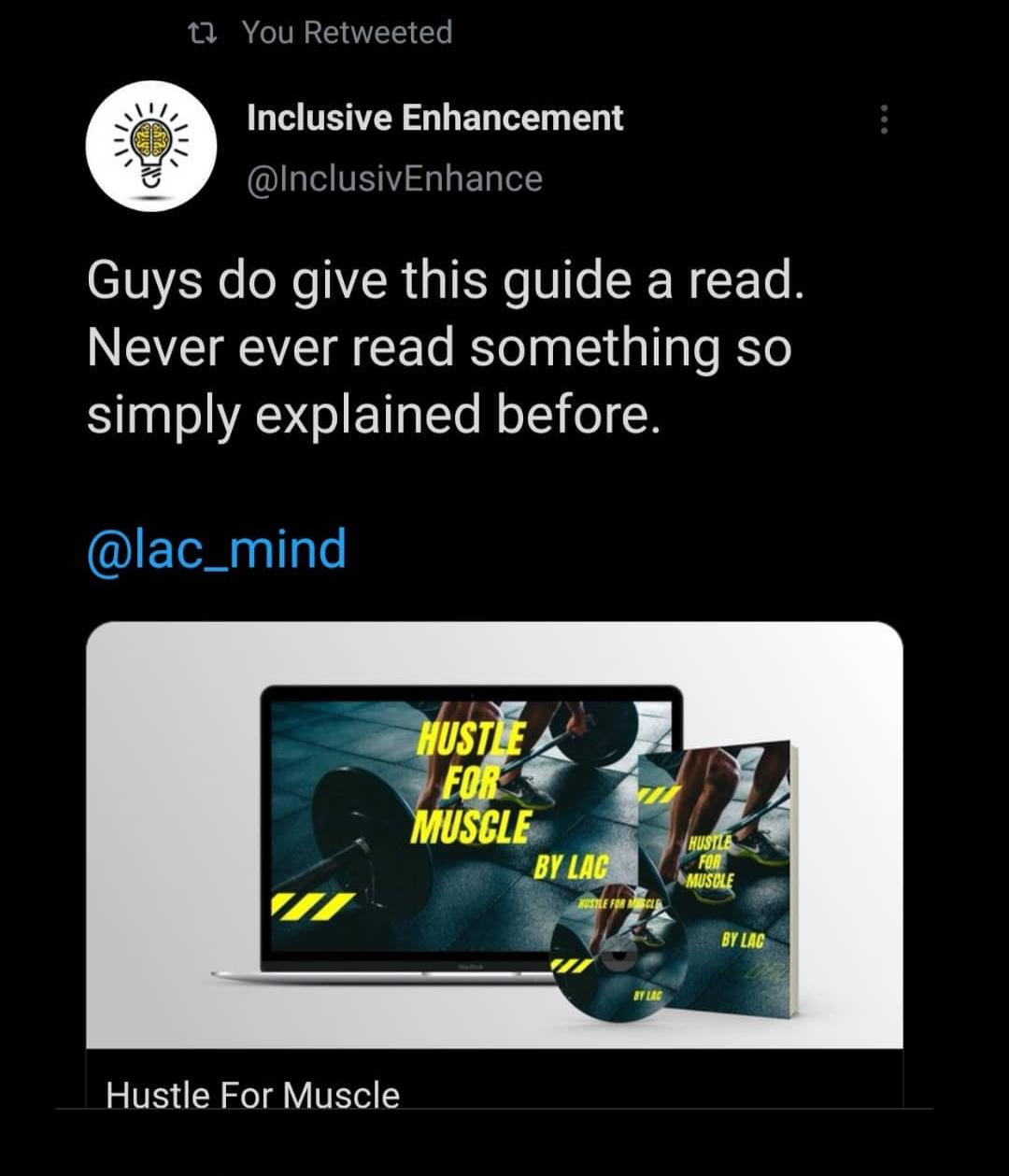Click the yellow hazard stripes on the laptop screen
The height and width of the screenshot is (1176, 1009).
point(312,904)
